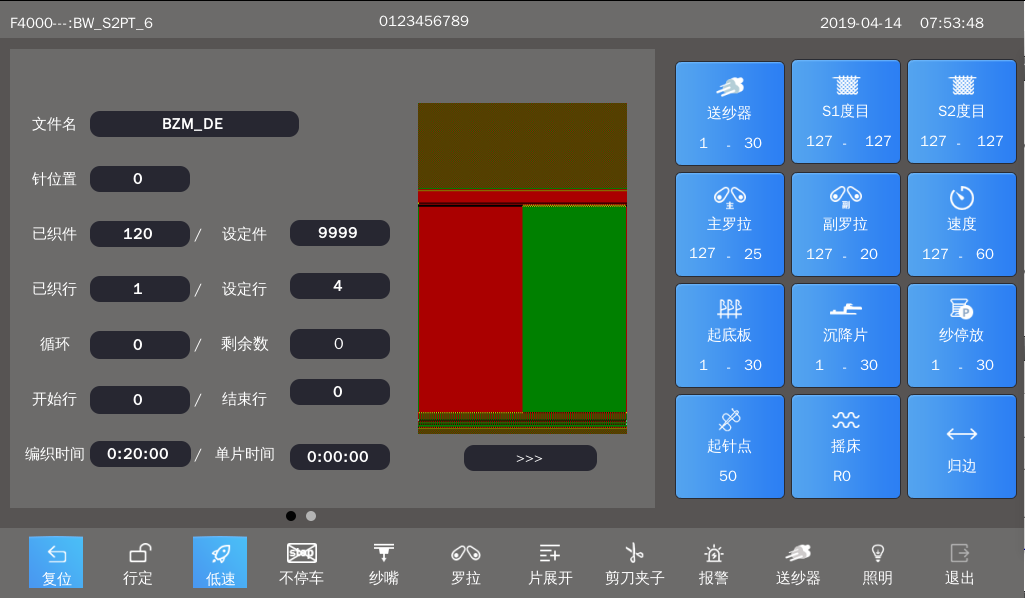
Task: Expand the pattern preview with >>> button
Action: click(x=530, y=458)
